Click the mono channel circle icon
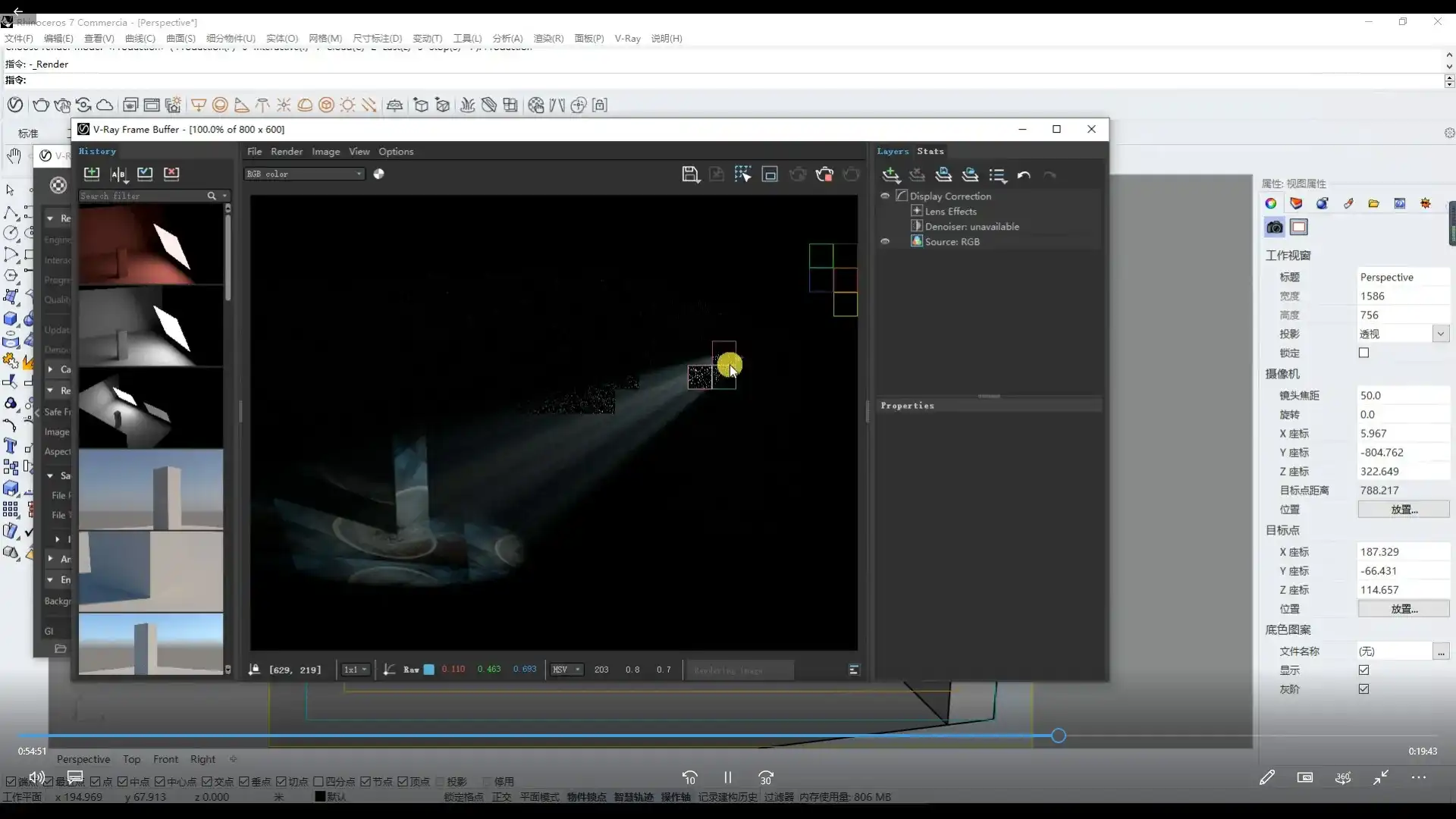The height and width of the screenshot is (819, 1456). click(378, 174)
